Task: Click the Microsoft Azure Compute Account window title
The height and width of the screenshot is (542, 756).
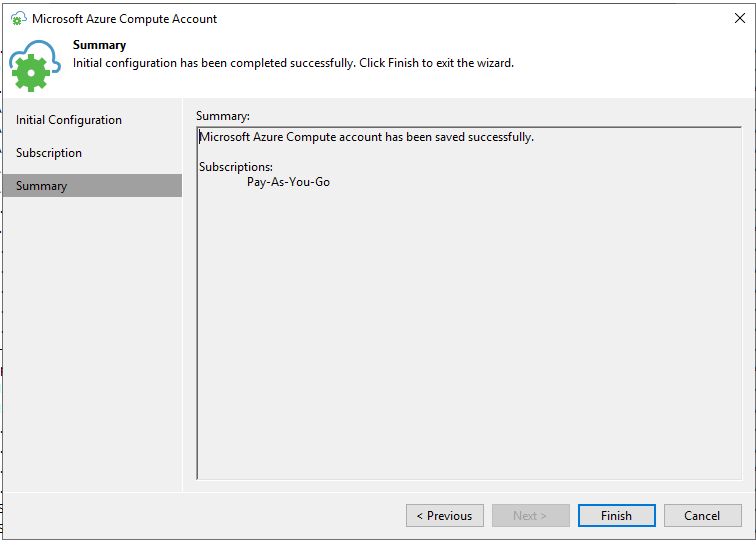Action: (x=124, y=19)
